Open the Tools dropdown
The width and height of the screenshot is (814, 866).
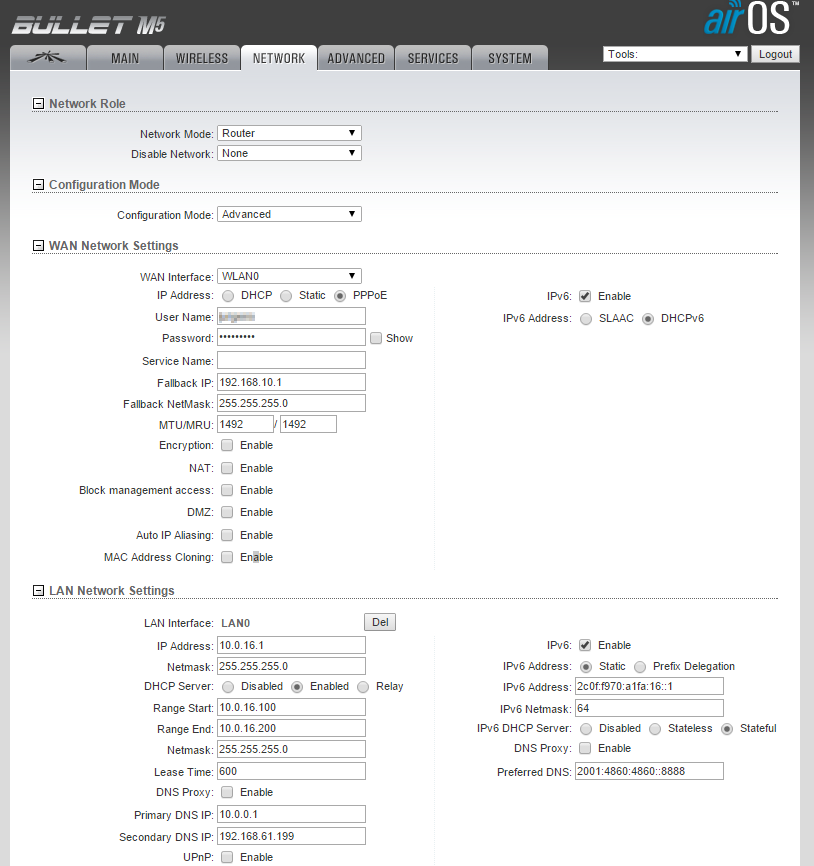[x=674, y=53]
